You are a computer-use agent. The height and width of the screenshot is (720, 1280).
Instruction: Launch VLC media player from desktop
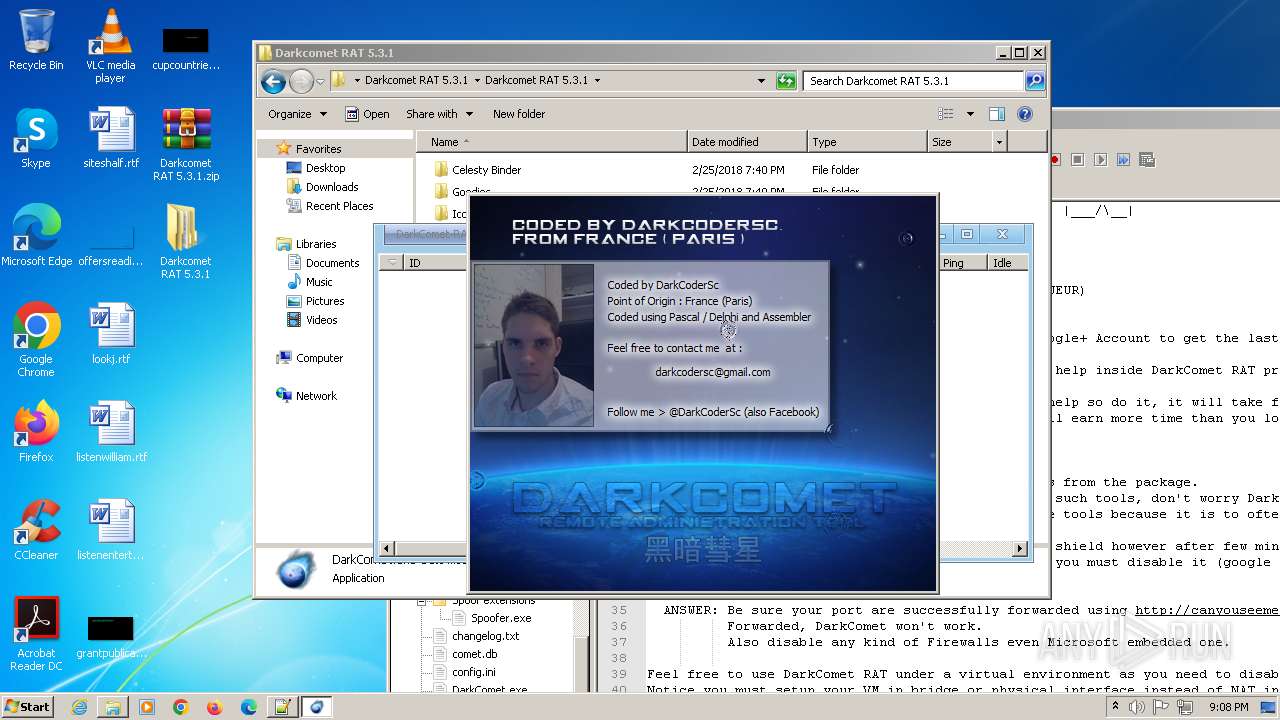coord(110,46)
